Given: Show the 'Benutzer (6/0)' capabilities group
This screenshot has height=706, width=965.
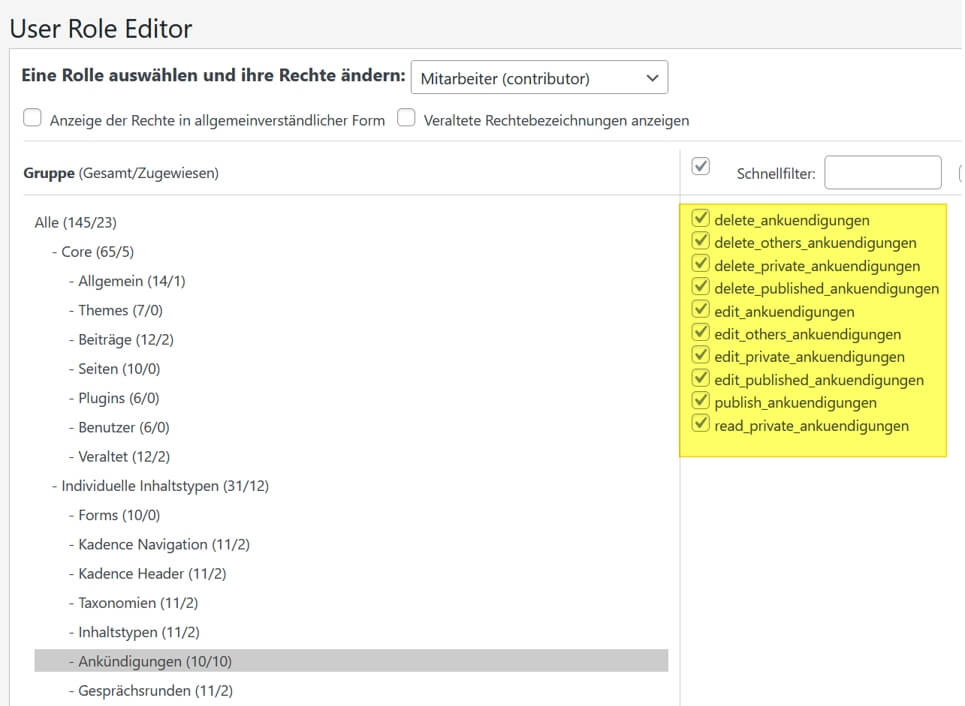Looking at the screenshot, I should [123, 427].
